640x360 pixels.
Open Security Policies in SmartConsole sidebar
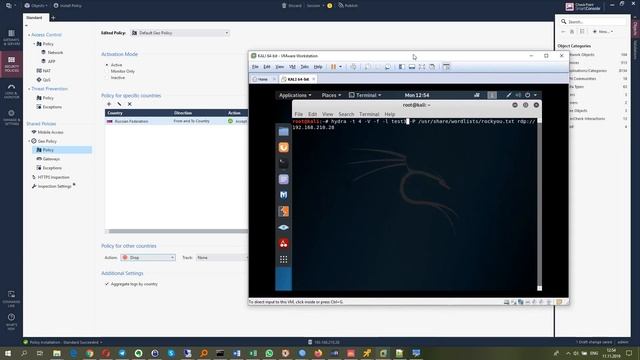(11, 64)
